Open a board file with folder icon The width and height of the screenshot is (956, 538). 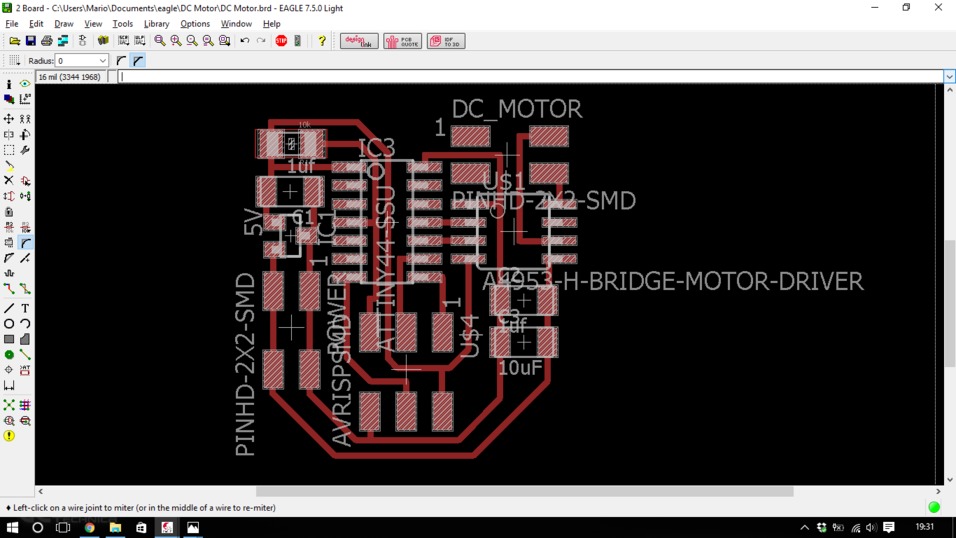[x=14, y=41]
